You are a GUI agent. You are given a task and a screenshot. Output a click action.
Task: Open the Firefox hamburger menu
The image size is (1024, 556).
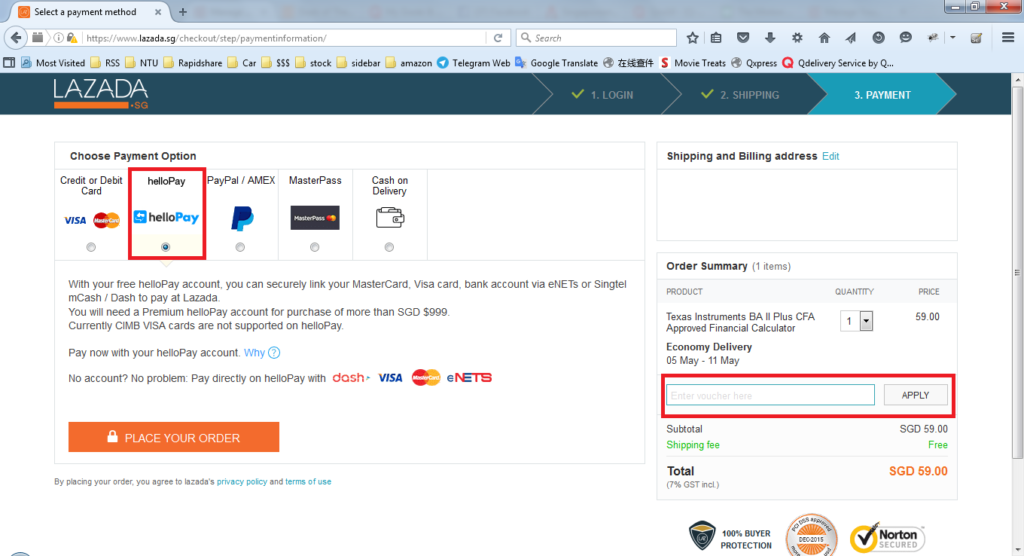coord(1008,38)
